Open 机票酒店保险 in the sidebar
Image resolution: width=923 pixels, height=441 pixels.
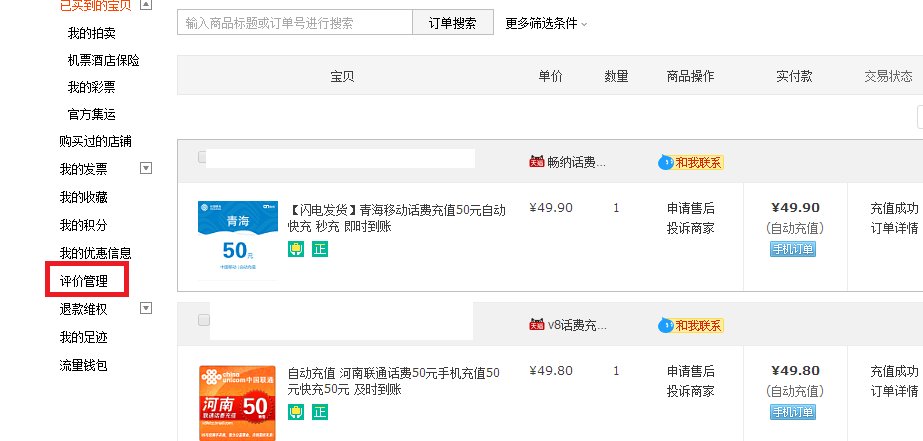[x=104, y=60]
